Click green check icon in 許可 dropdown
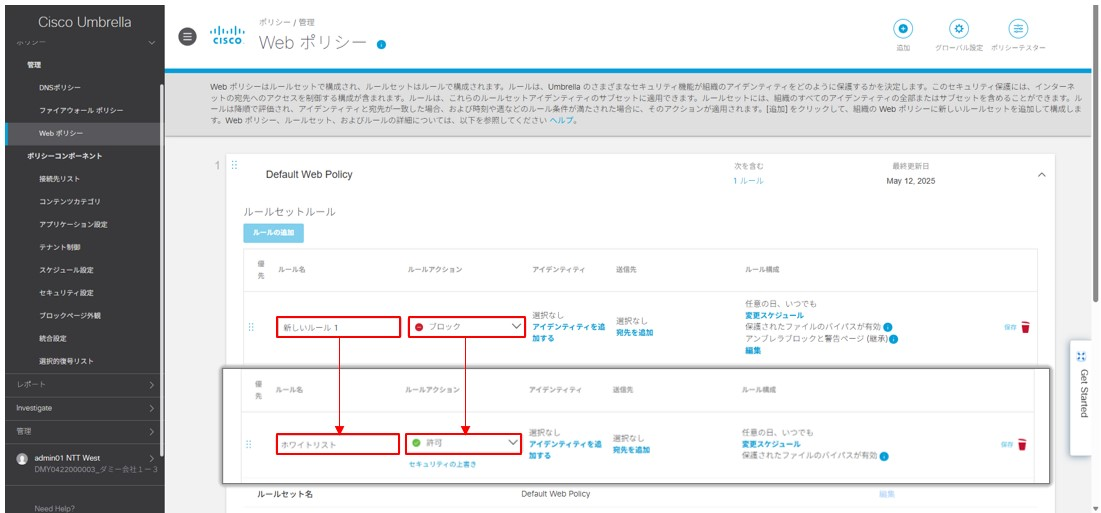 tap(416, 444)
